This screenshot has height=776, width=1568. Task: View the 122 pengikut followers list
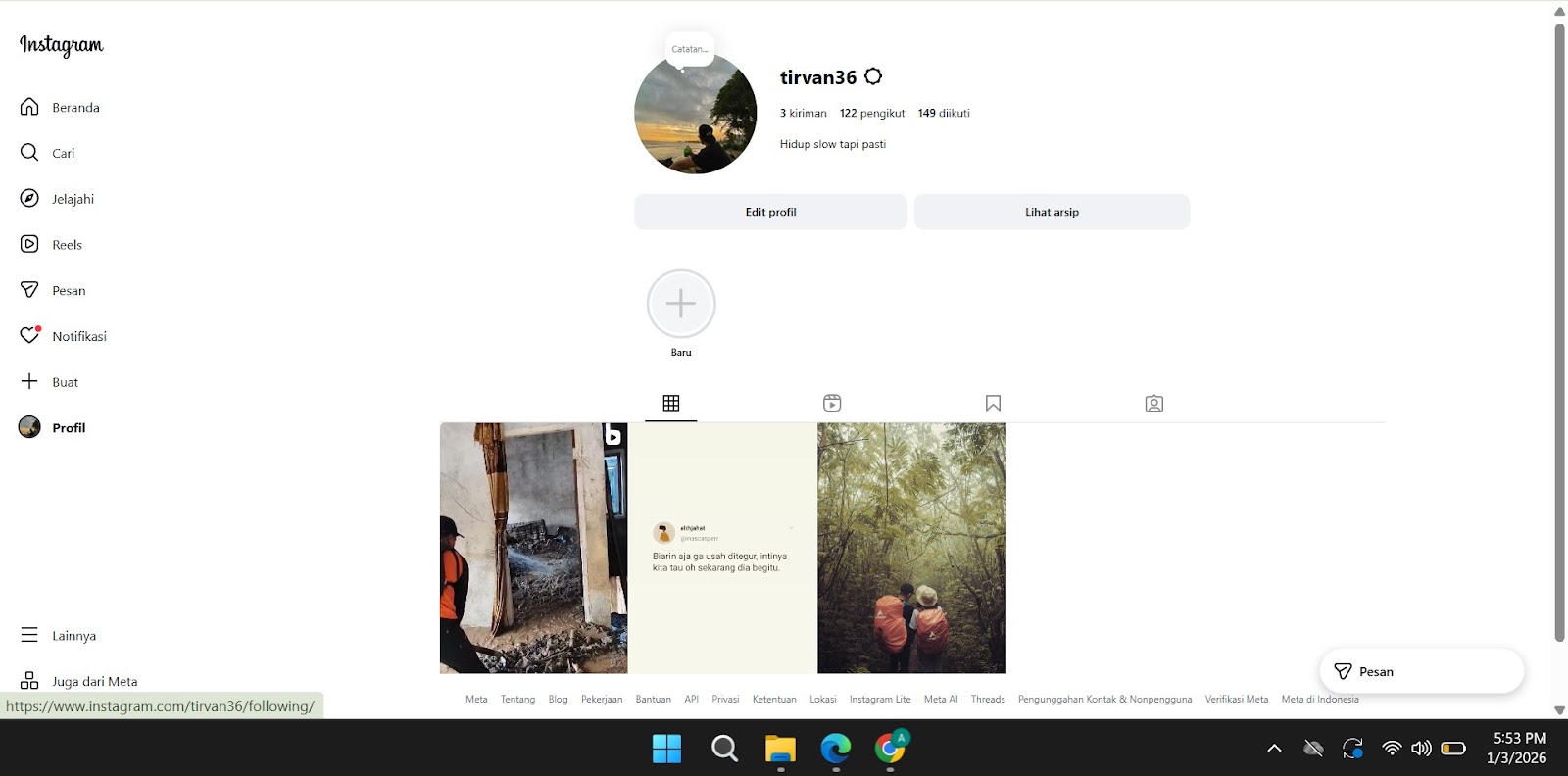coord(872,114)
